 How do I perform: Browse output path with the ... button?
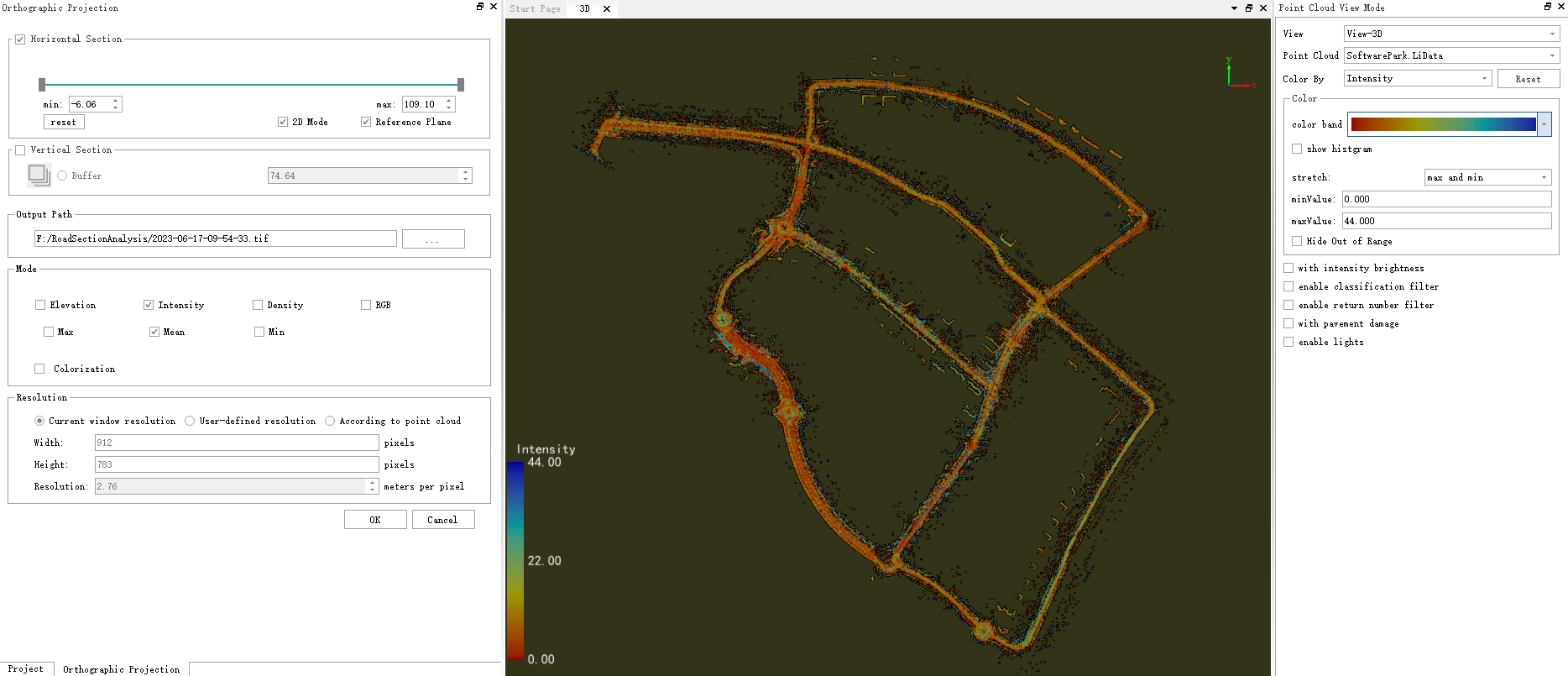coord(433,239)
